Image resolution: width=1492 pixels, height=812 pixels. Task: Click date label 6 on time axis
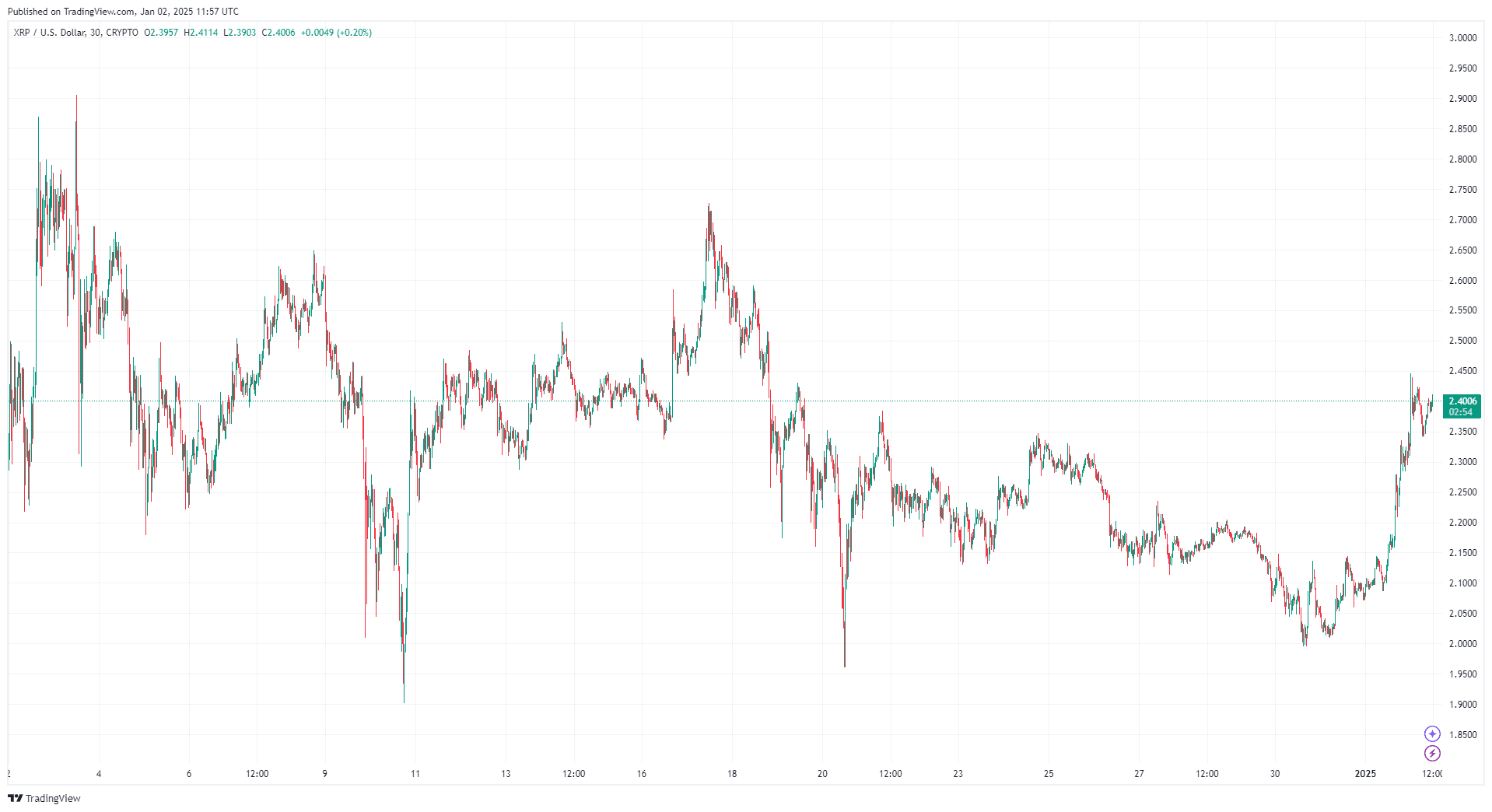189,774
